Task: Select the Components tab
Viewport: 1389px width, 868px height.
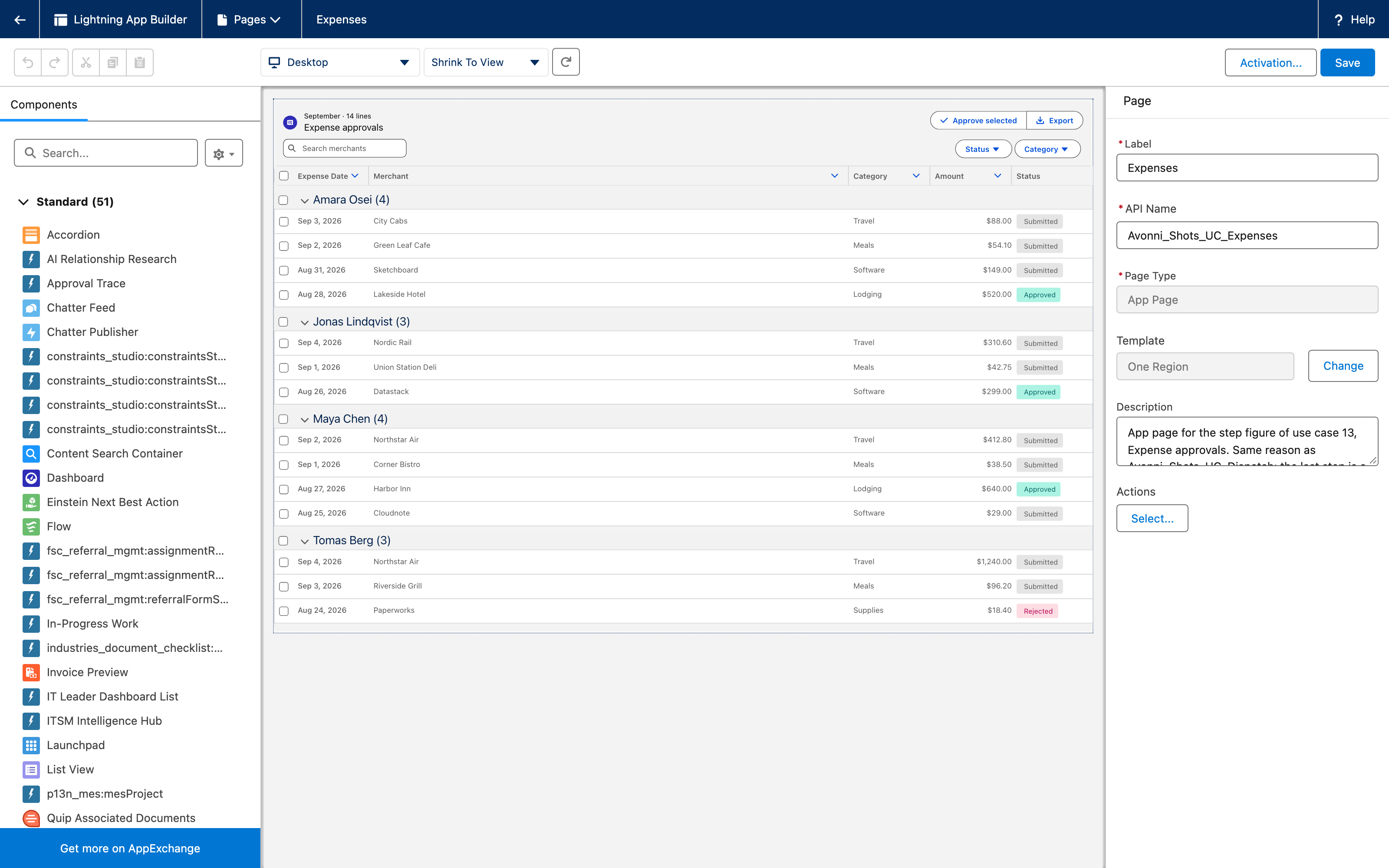Action: point(43,105)
